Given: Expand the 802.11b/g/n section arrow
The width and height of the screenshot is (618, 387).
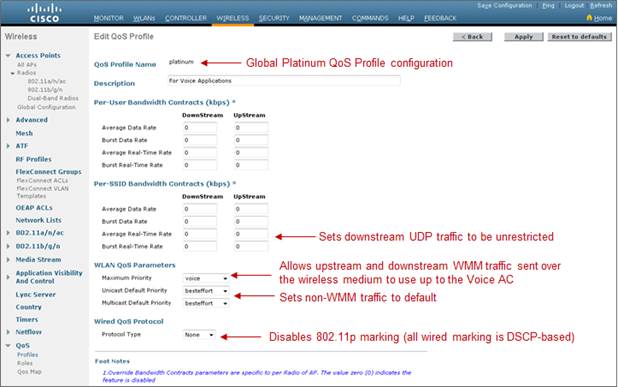Looking at the screenshot, I should tap(8, 246).
